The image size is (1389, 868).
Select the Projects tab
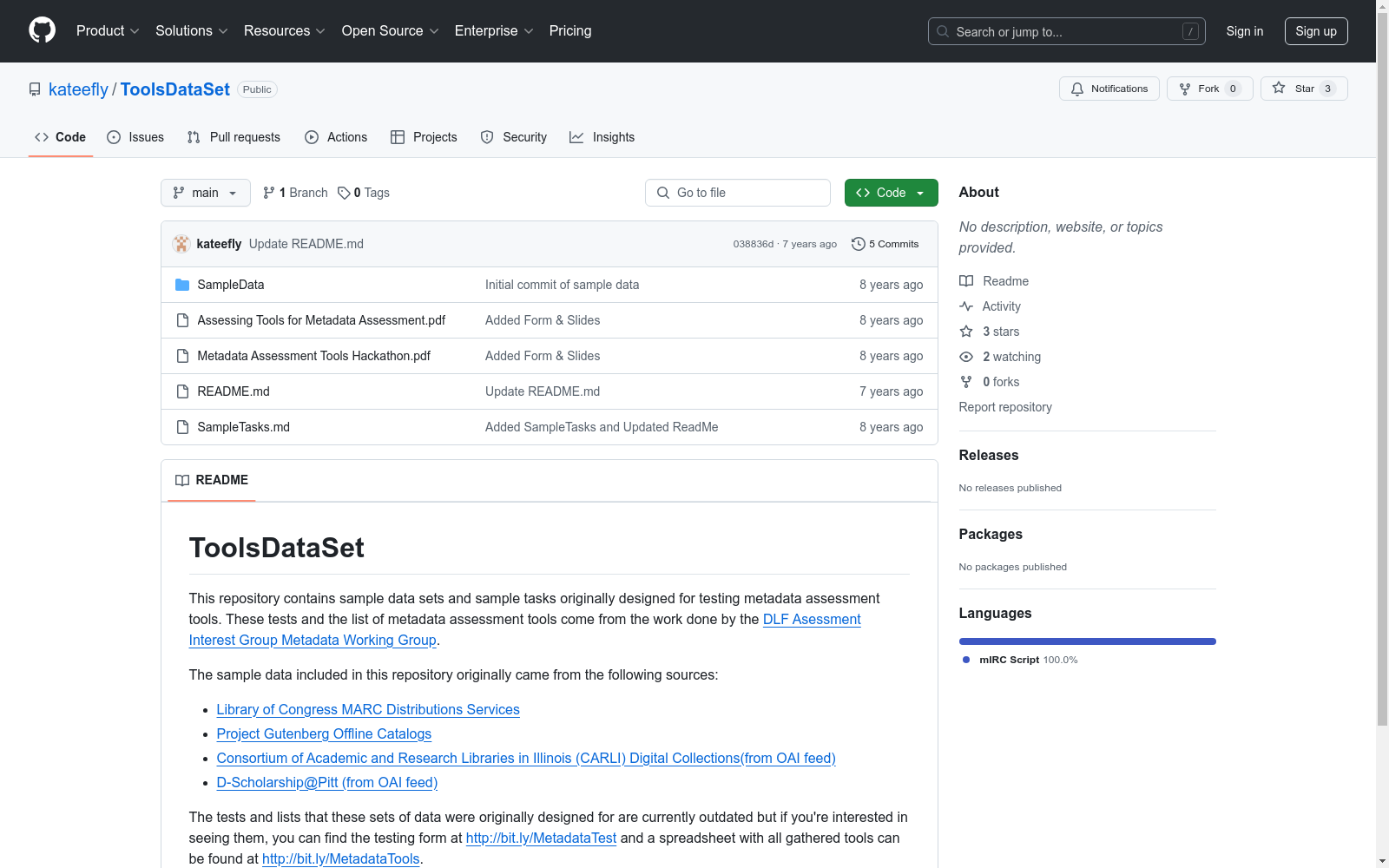pyautogui.click(x=424, y=137)
